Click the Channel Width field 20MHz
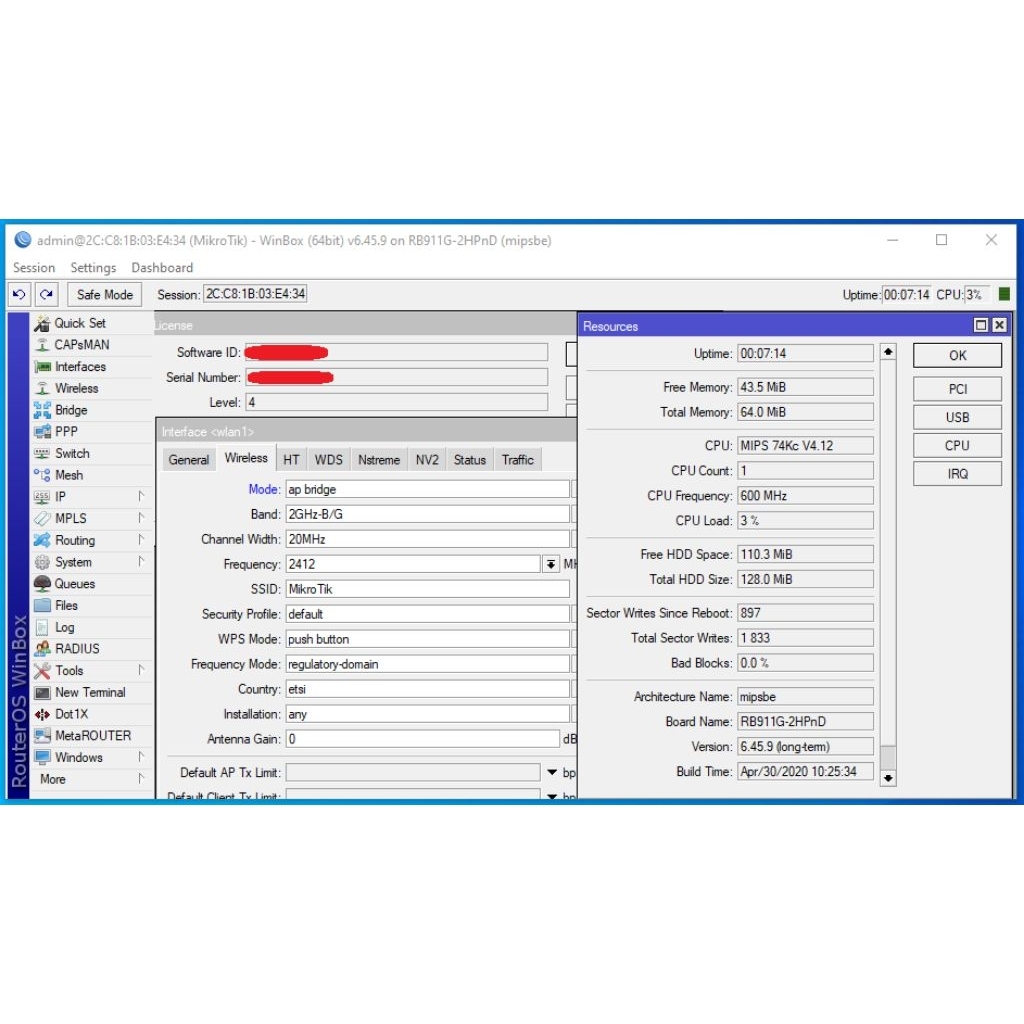The height and width of the screenshot is (1024, 1024). pyautogui.click(x=428, y=539)
